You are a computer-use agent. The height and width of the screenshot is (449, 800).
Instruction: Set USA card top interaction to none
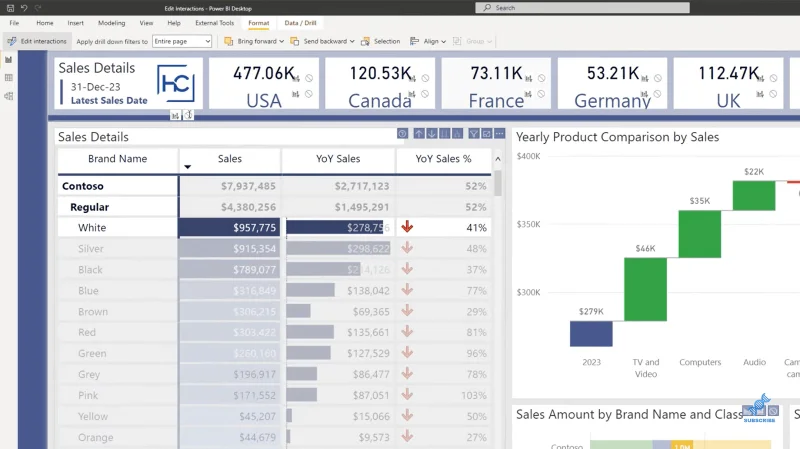[x=309, y=78]
